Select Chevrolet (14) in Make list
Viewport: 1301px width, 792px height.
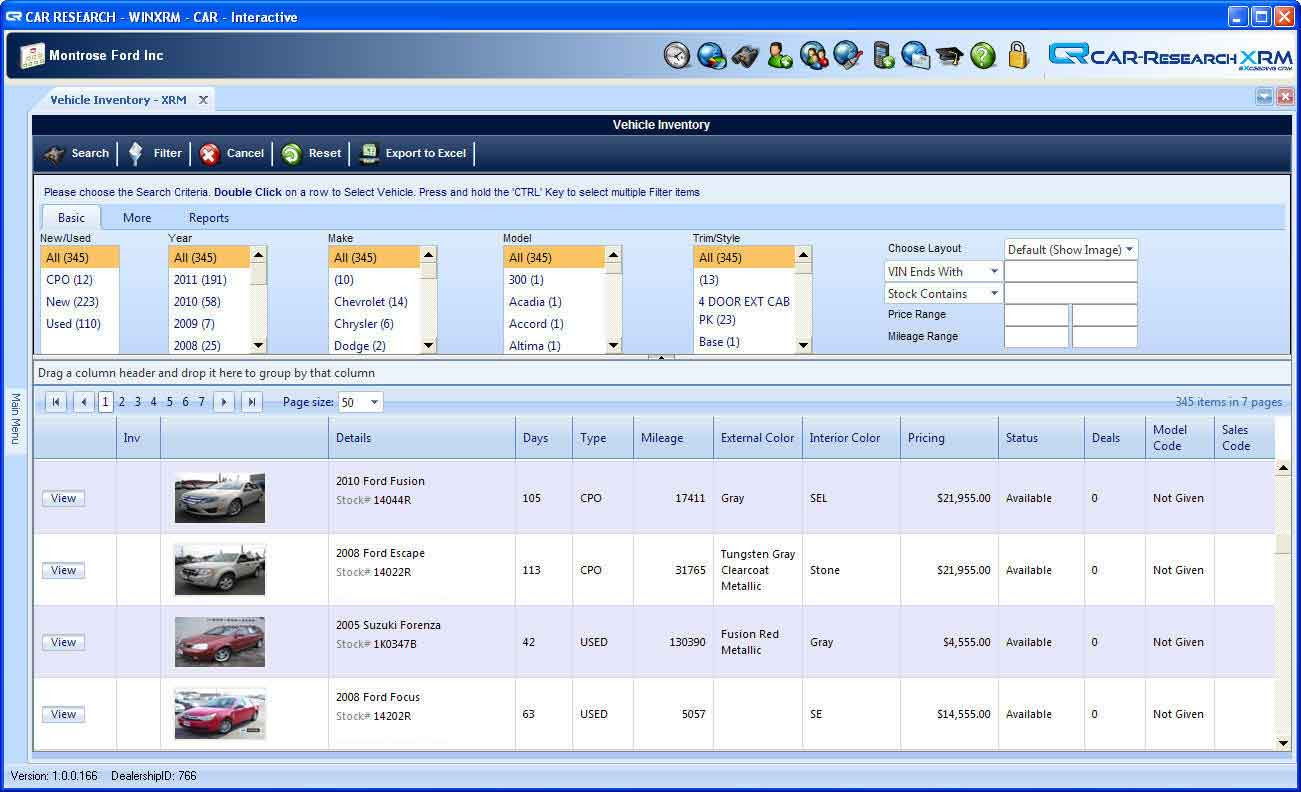(375, 302)
